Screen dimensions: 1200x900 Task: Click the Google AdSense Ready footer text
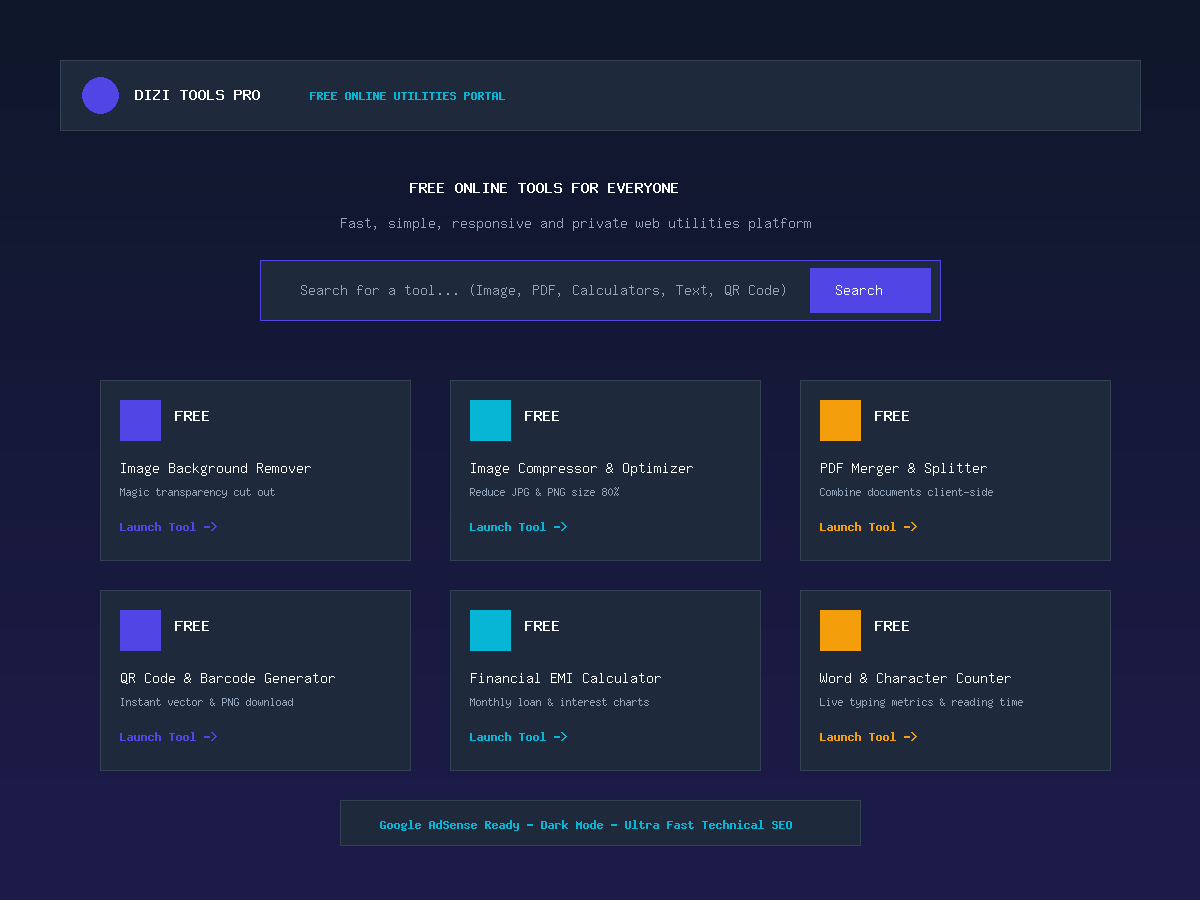585,825
